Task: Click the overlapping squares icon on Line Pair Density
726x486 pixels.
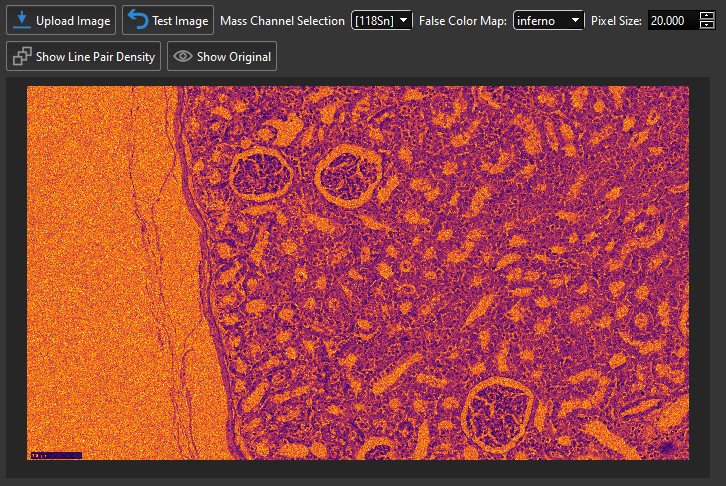Action: tap(22, 56)
